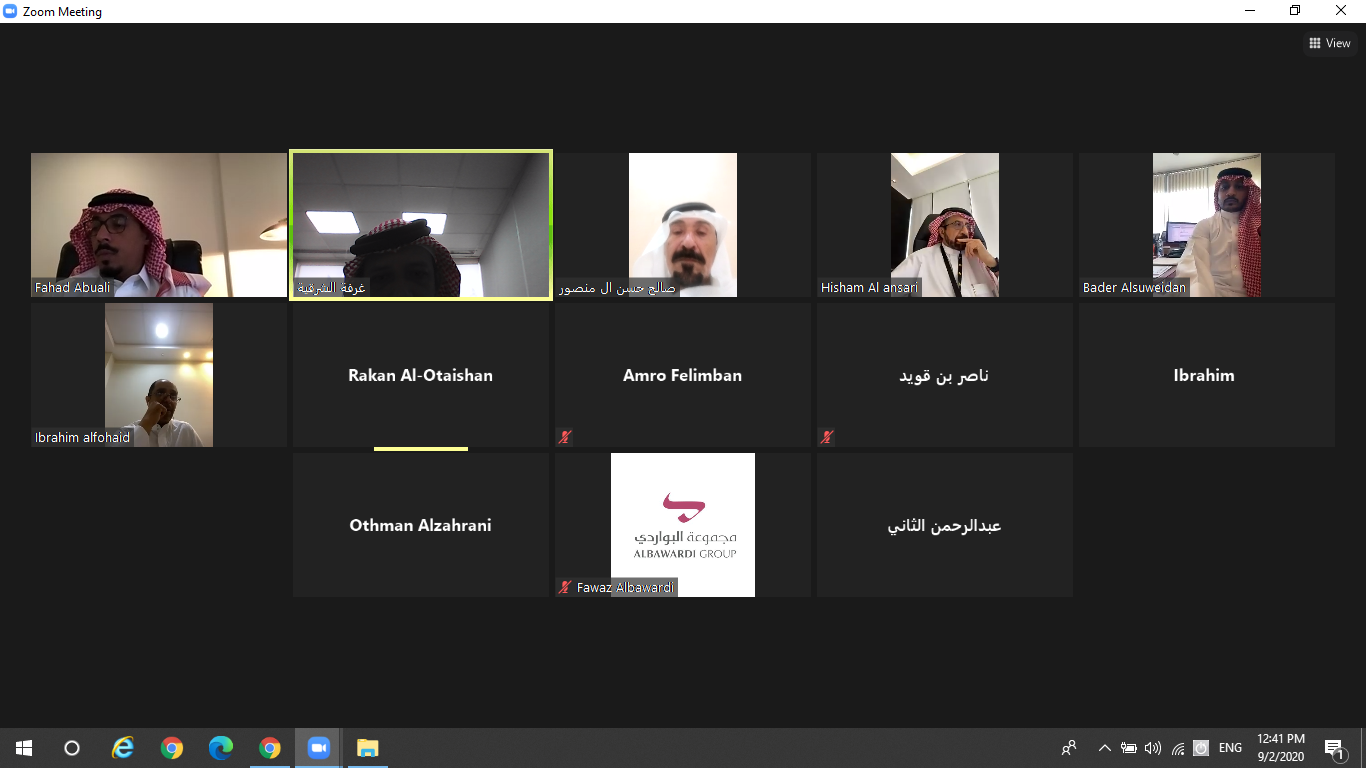This screenshot has width=1366, height=768.
Task: Click muted microphone icon on Amro Felimban tile
Action: (565, 437)
